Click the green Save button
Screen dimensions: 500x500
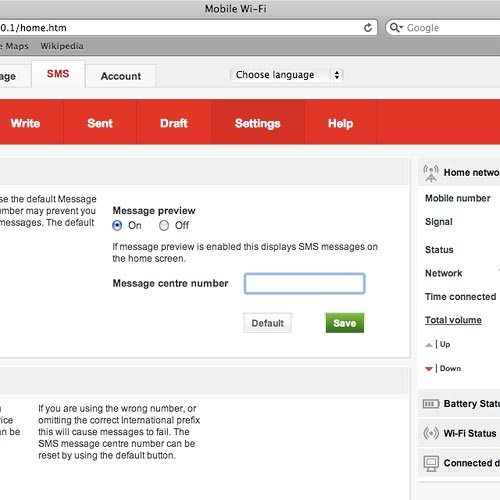[345, 323]
